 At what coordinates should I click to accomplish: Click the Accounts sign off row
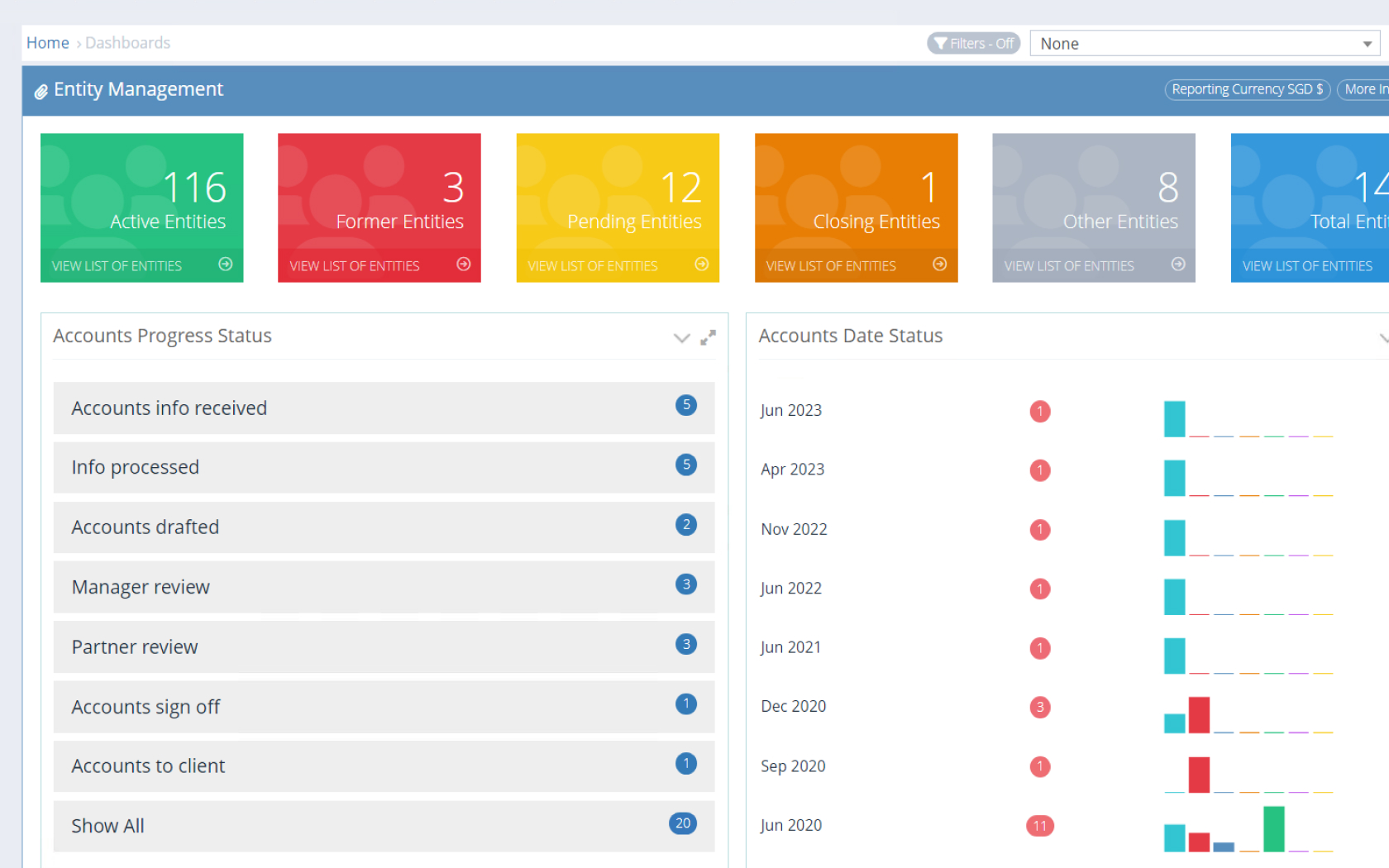click(384, 707)
